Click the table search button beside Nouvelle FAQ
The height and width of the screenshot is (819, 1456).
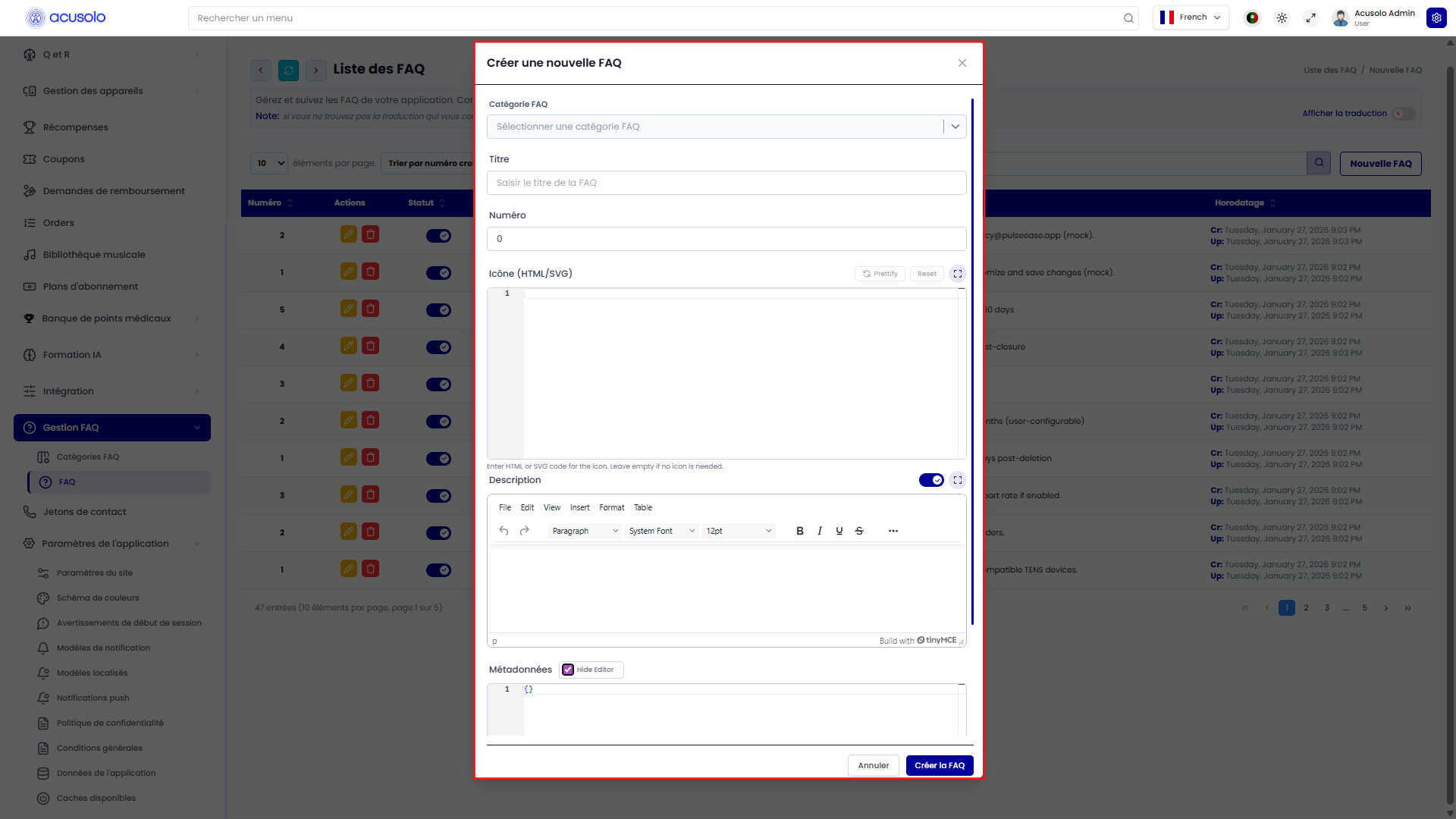coord(1319,163)
